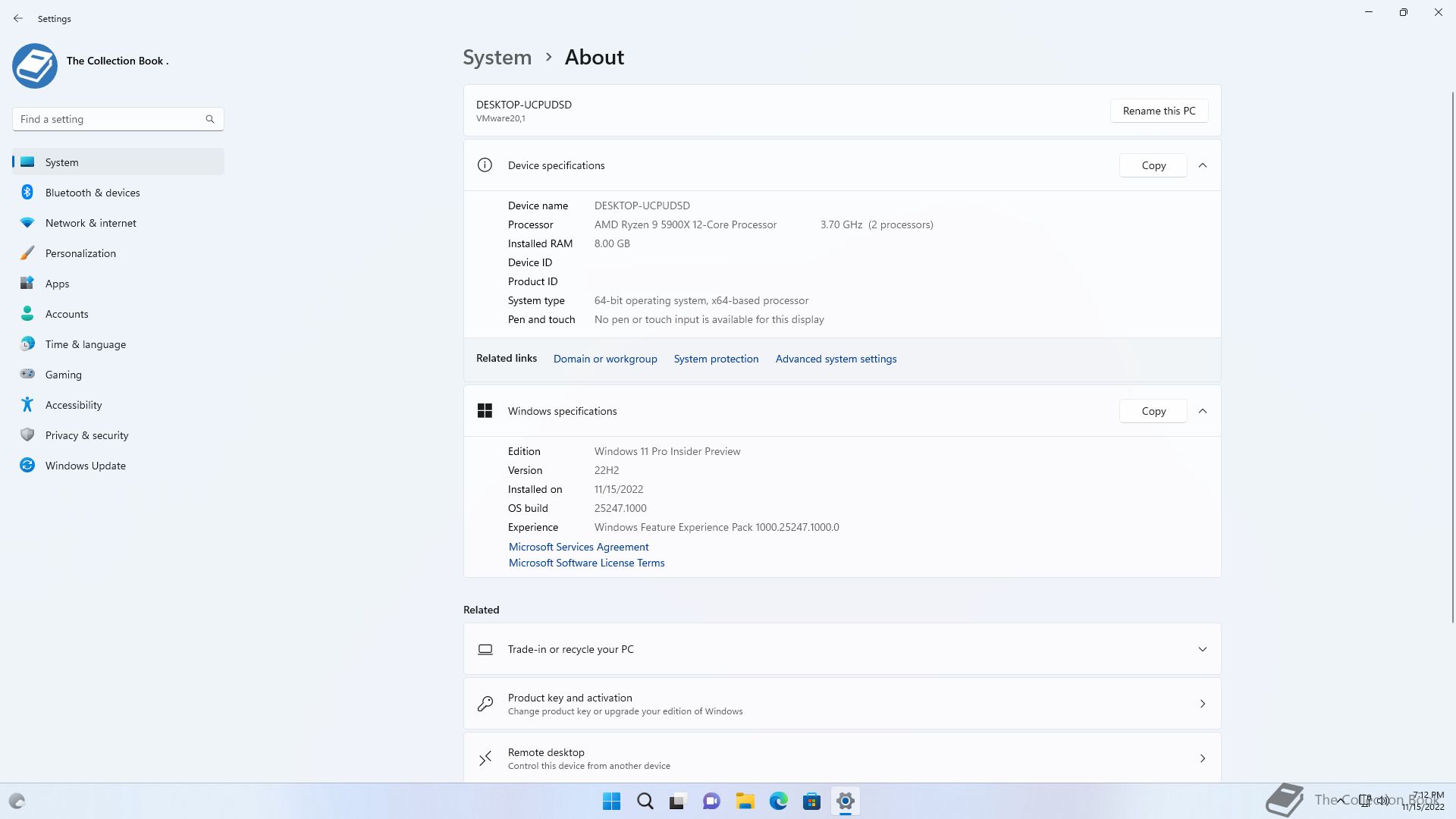Open Privacy & security page
This screenshot has height=819, width=1456.
(x=118, y=435)
